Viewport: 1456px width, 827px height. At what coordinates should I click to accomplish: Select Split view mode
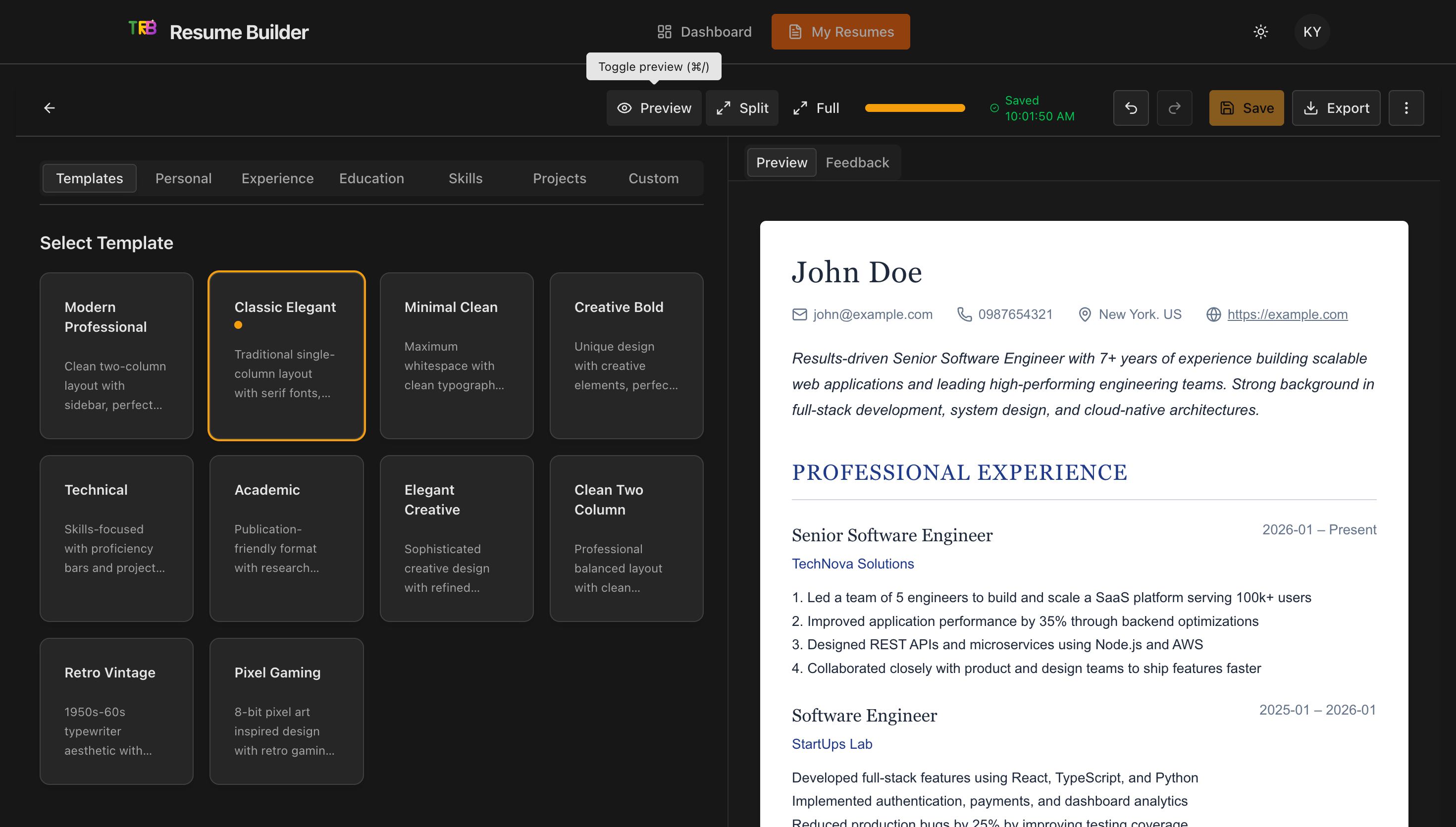tap(742, 108)
